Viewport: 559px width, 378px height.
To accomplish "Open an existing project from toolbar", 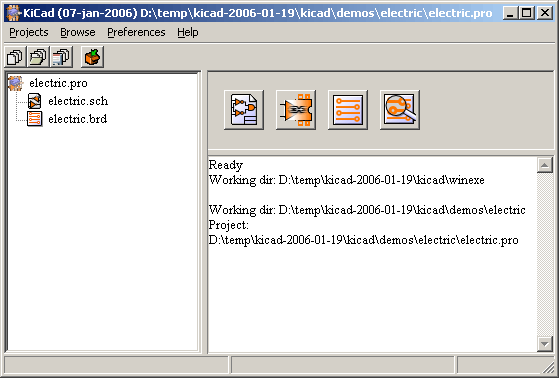I will (x=38, y=57).
